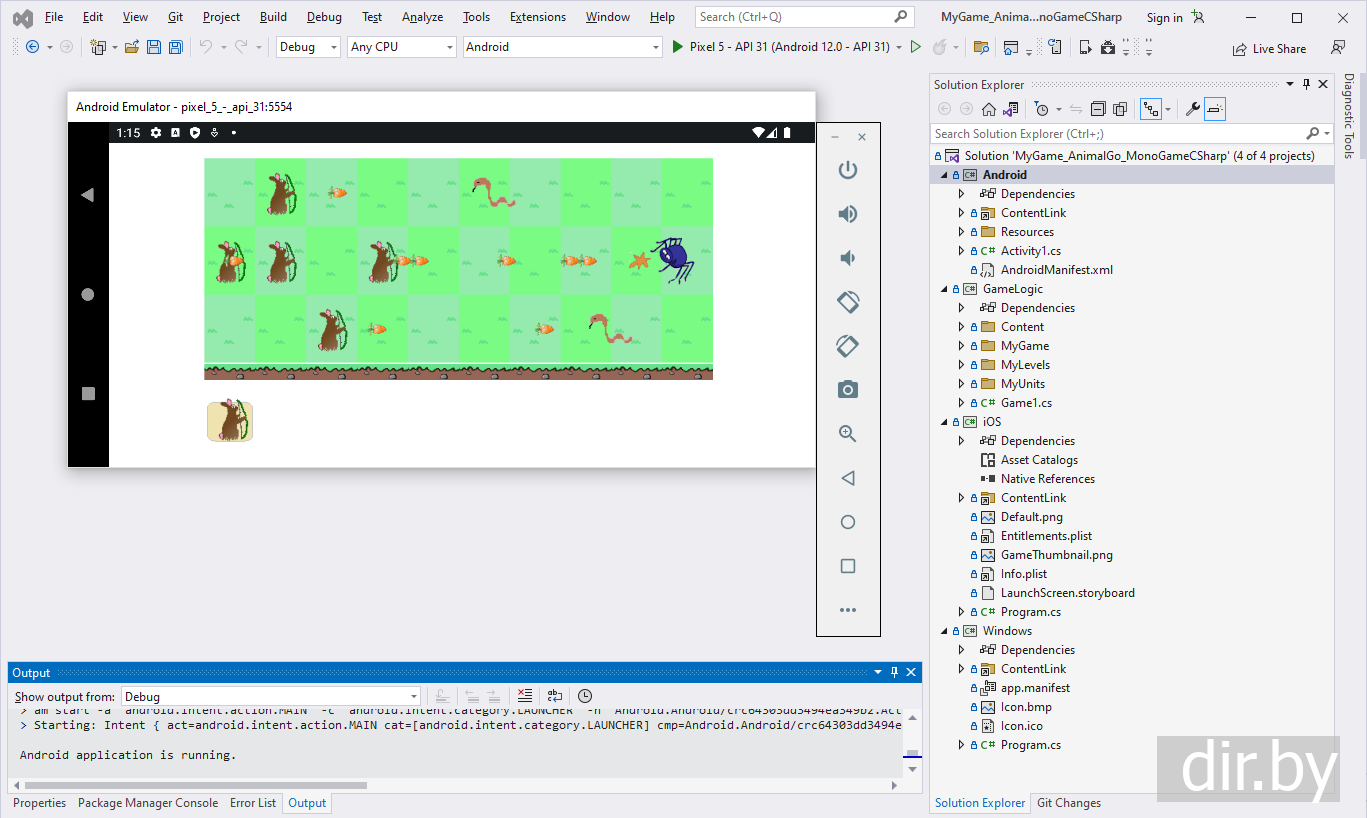Click the emulator zoom magnifier icon
This screenshot has width=1367, height=818.
pyautogui.click(x=847, y=434)
